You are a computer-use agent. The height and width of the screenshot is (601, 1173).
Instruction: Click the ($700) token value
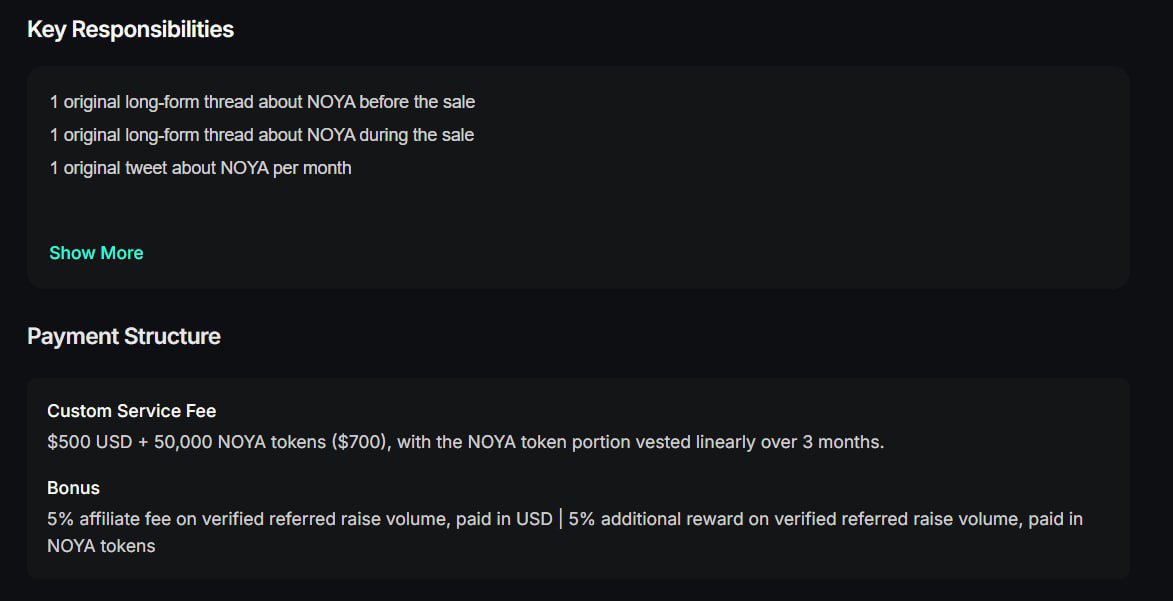359,442
